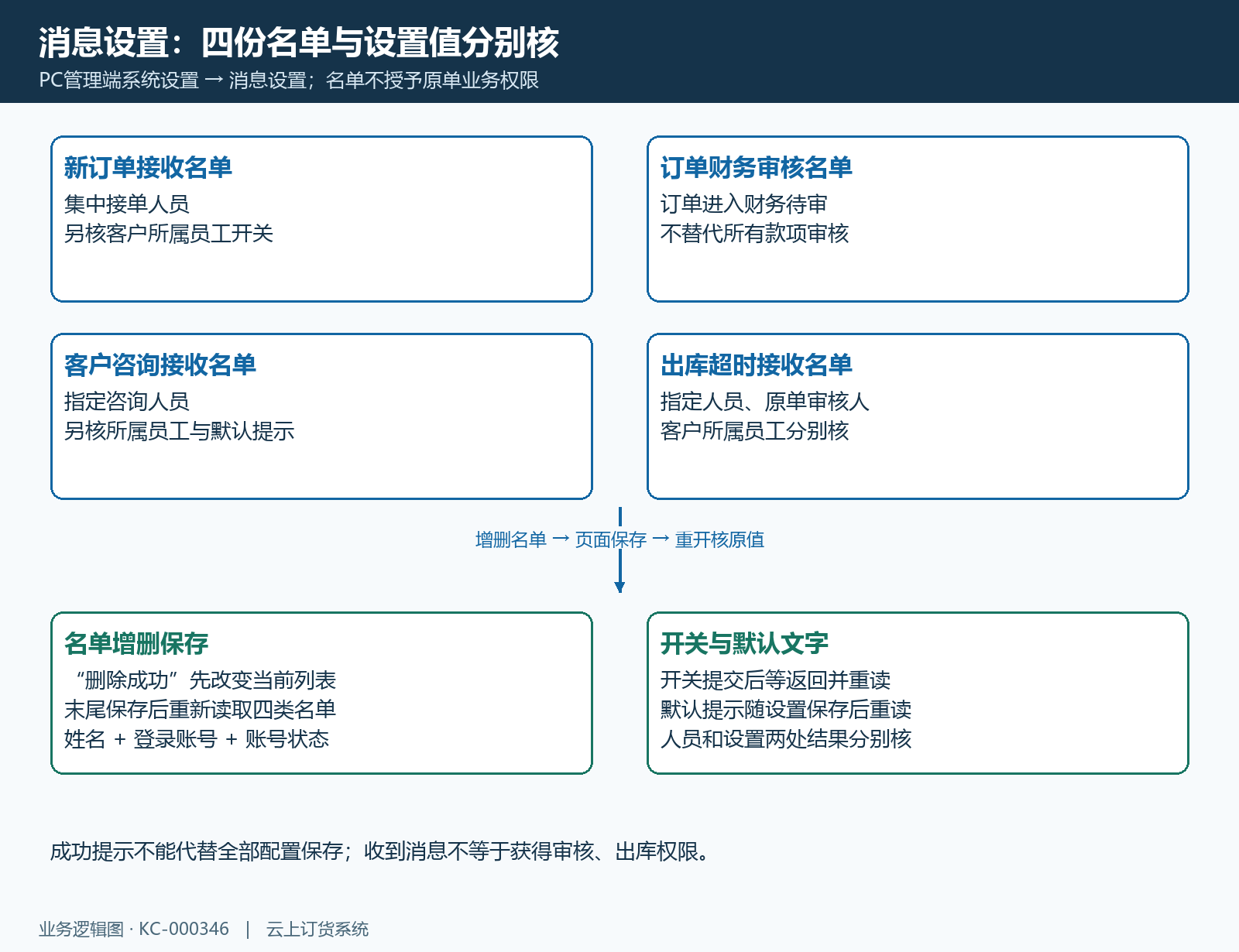Click the line 人员和设置两处结果分别核
Image resolution: width=1239 pixels, height=952 pixels.
(x=785, y=739)
